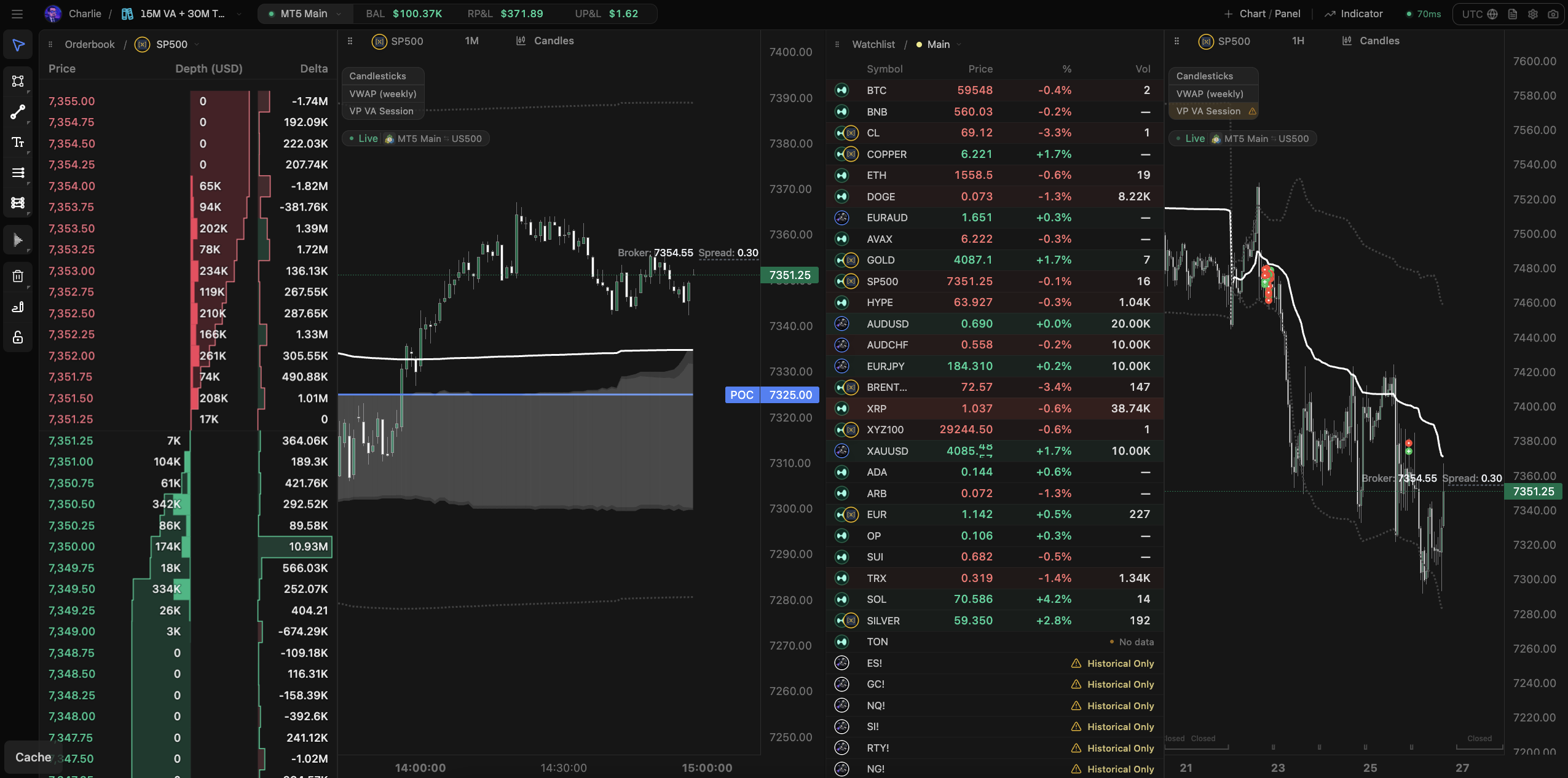1568x778 pixels.
Task: Add a new Chart / Panel
Action: pos(1261,14)
